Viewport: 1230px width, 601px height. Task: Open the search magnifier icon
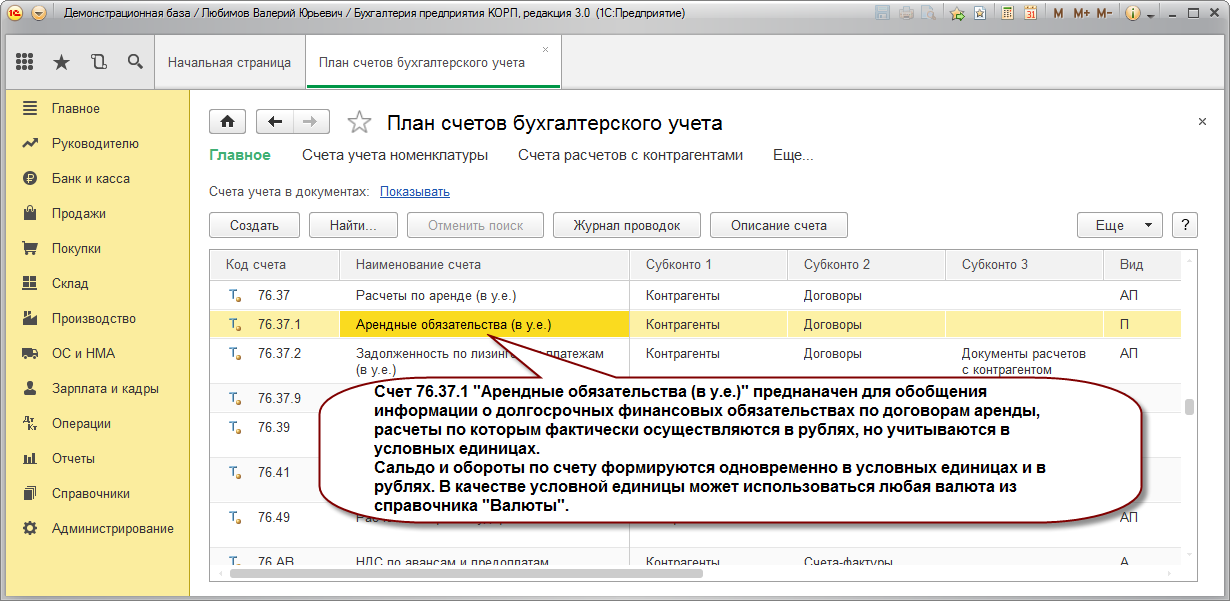(135, 62)
